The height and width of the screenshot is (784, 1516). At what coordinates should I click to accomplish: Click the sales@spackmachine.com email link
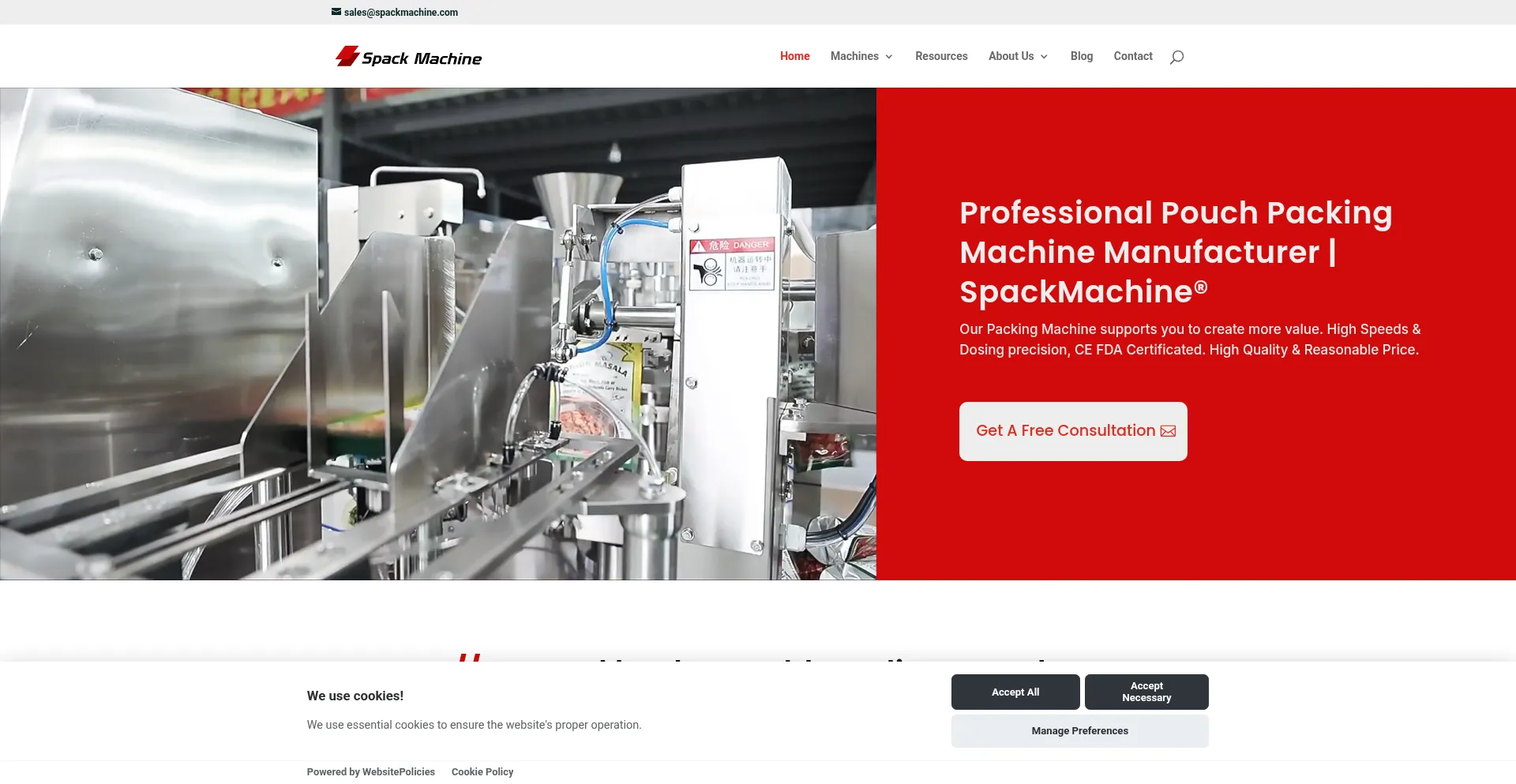(x=401, y=12)
